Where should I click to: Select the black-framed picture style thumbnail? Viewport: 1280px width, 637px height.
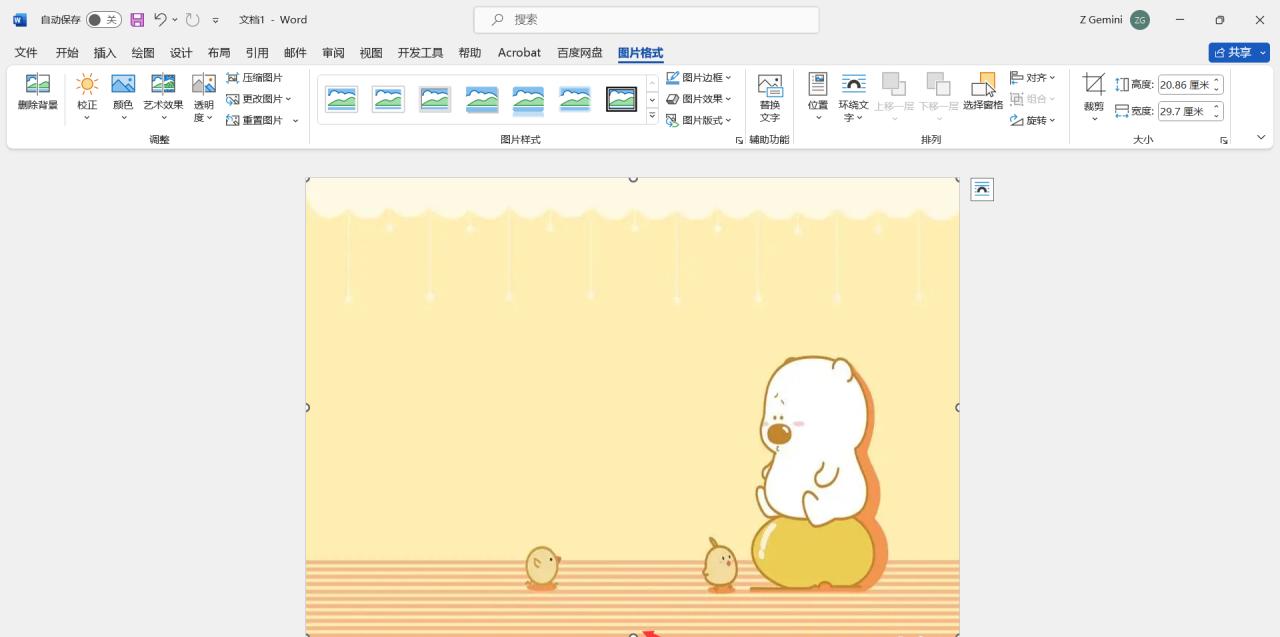click(622, 99)
